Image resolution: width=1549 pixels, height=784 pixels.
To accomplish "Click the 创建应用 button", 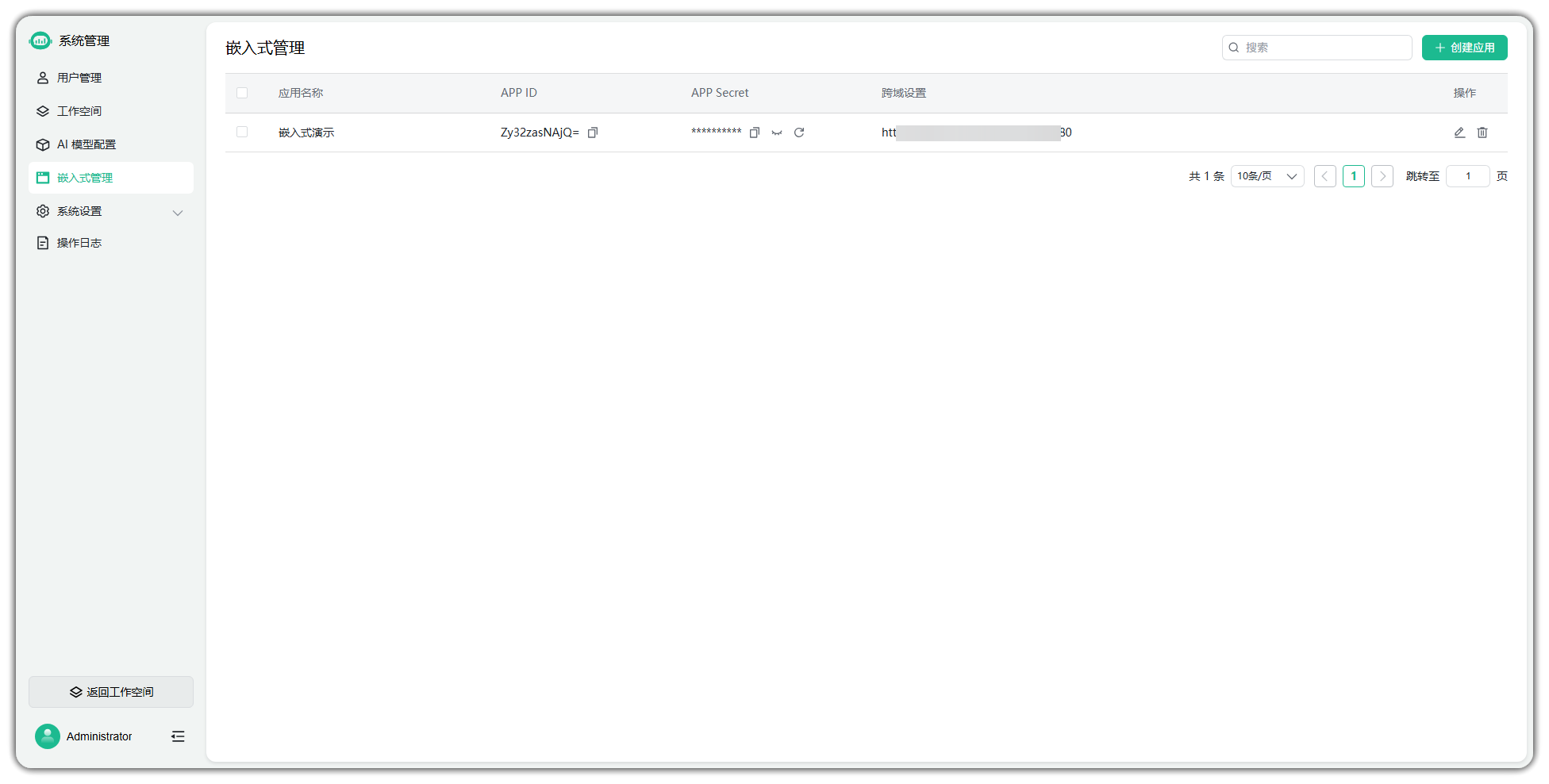I will (x=1464, y=48).
